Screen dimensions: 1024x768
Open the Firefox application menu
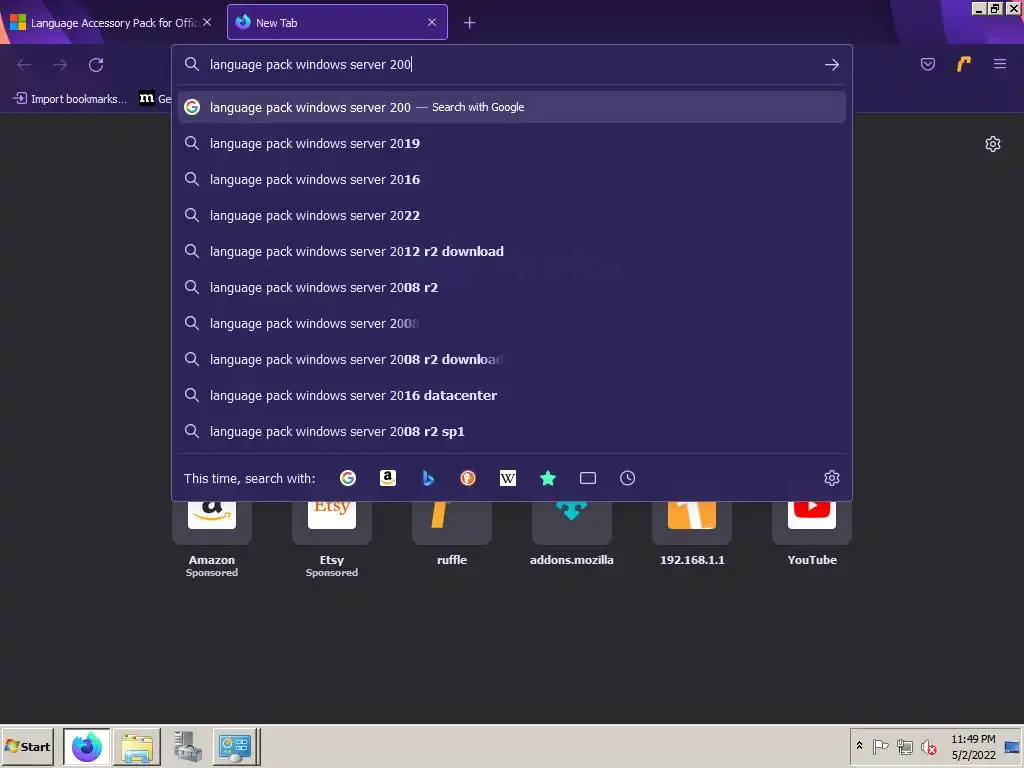tap(1000, 64)
